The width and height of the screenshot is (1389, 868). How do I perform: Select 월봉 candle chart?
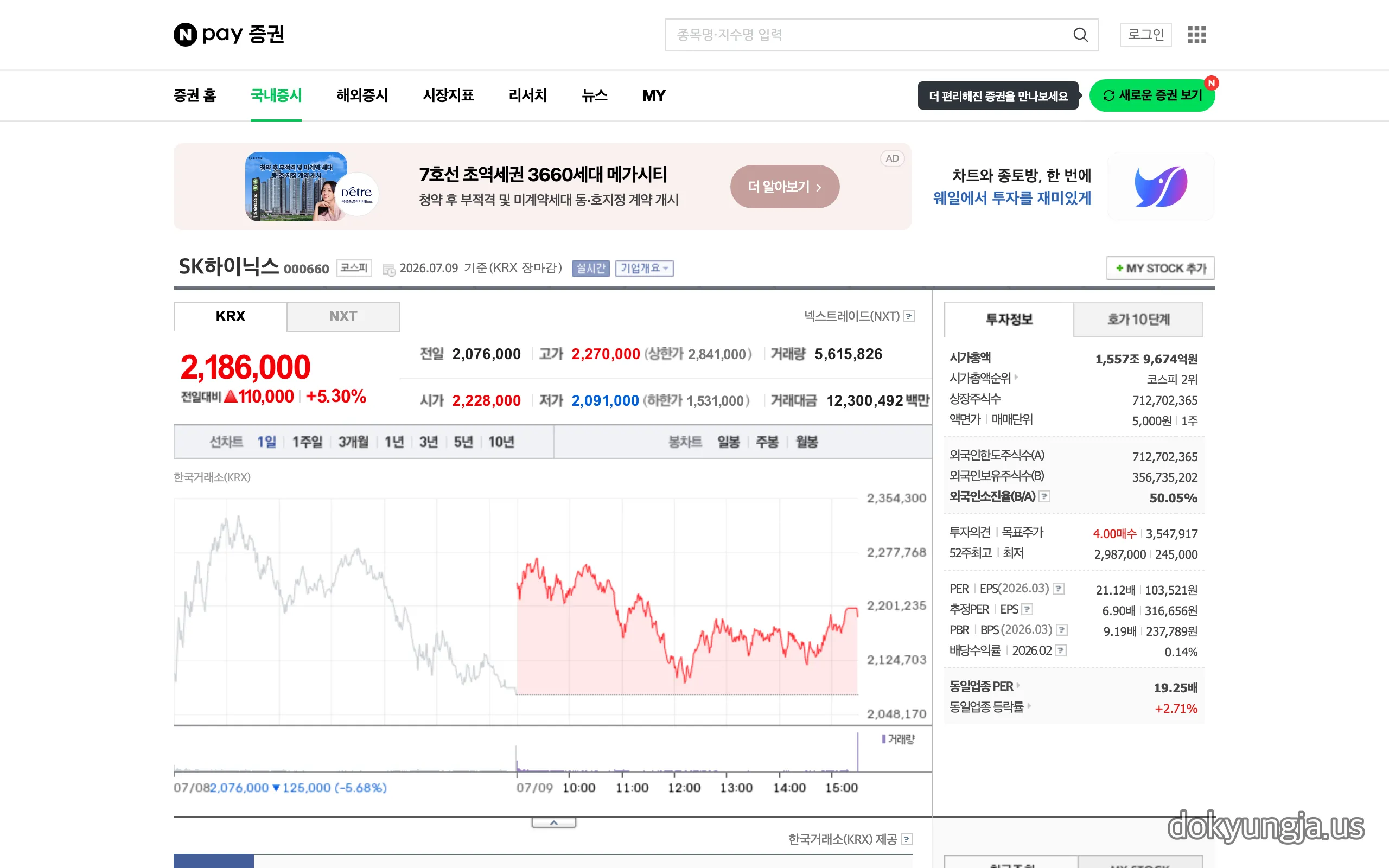[806, 442]
